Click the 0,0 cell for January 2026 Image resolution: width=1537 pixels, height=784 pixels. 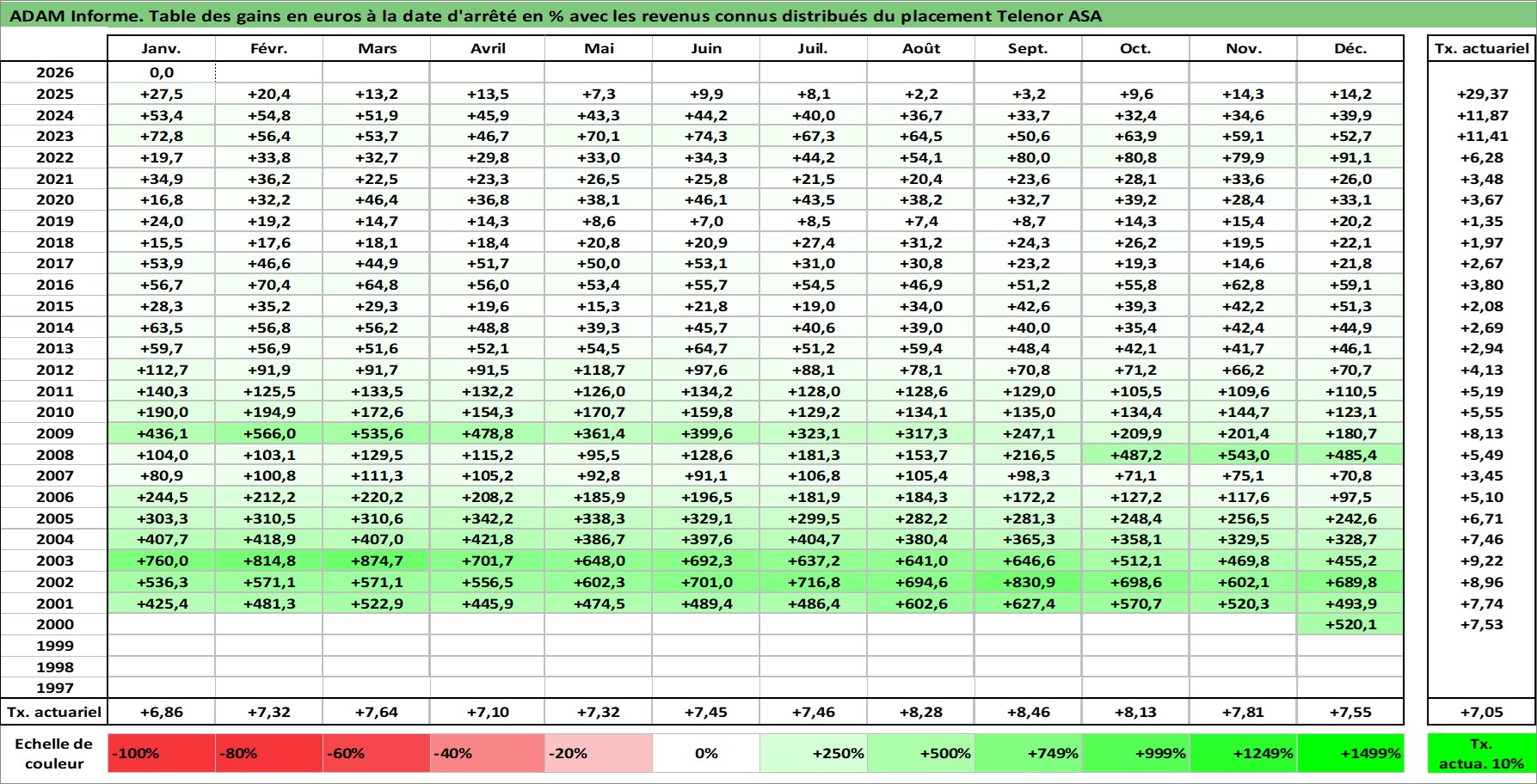click(162, 73)
